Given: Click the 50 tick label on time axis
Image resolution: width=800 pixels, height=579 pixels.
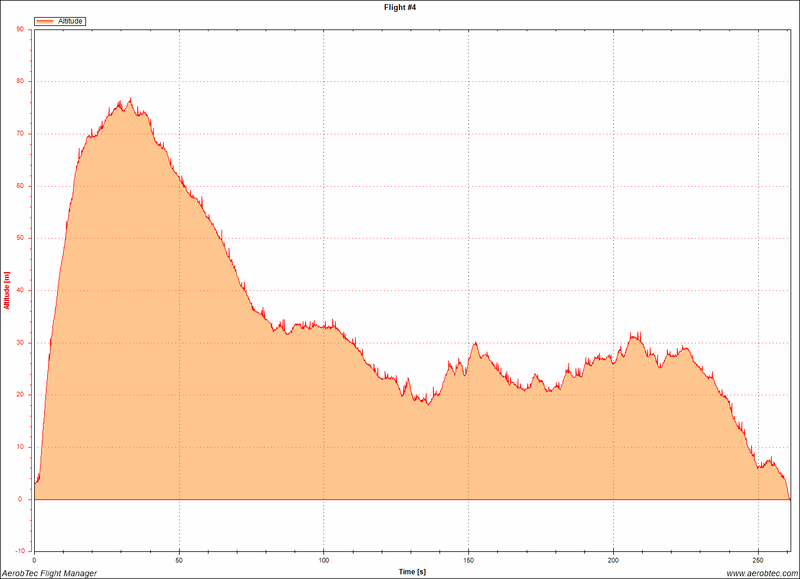Looking at the screenshot, I should tap(179, 560).
